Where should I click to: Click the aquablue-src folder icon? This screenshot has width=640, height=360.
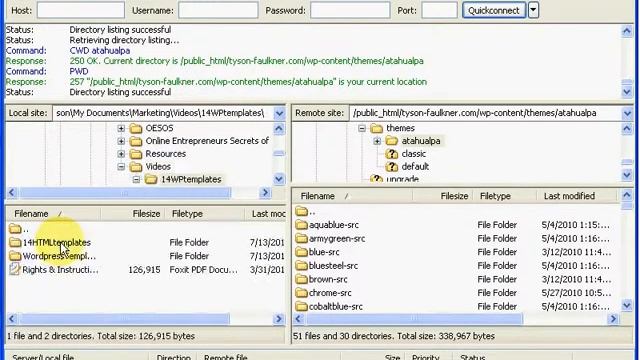point(302,224)
